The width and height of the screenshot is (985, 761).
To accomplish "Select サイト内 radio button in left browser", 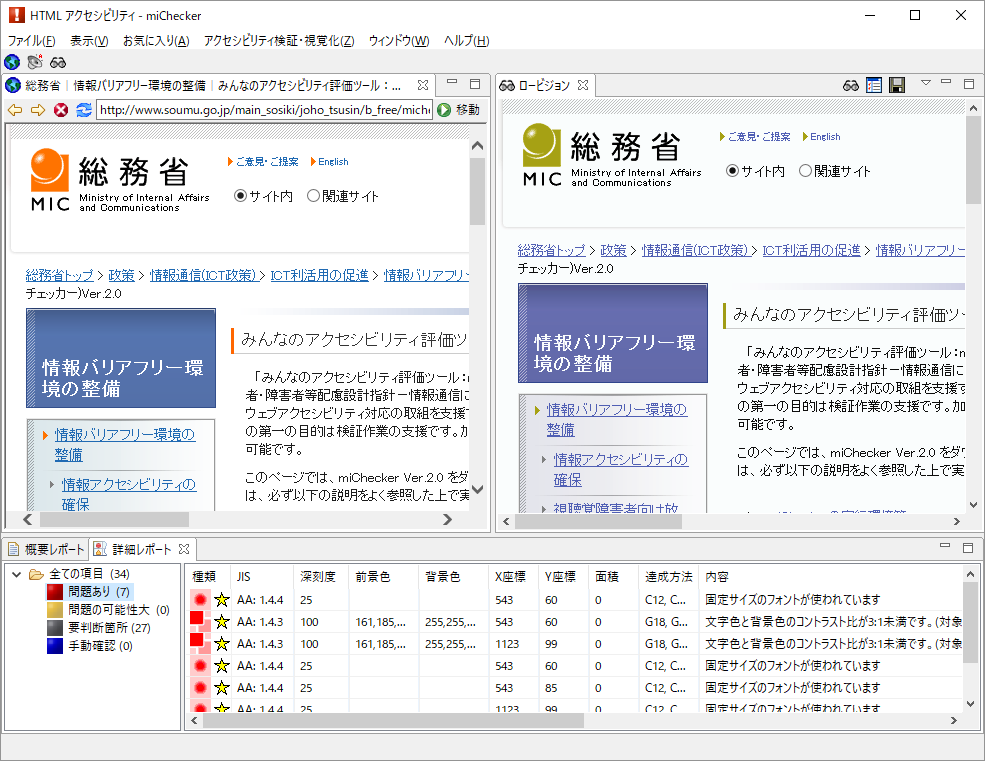I will pos(240,196).
